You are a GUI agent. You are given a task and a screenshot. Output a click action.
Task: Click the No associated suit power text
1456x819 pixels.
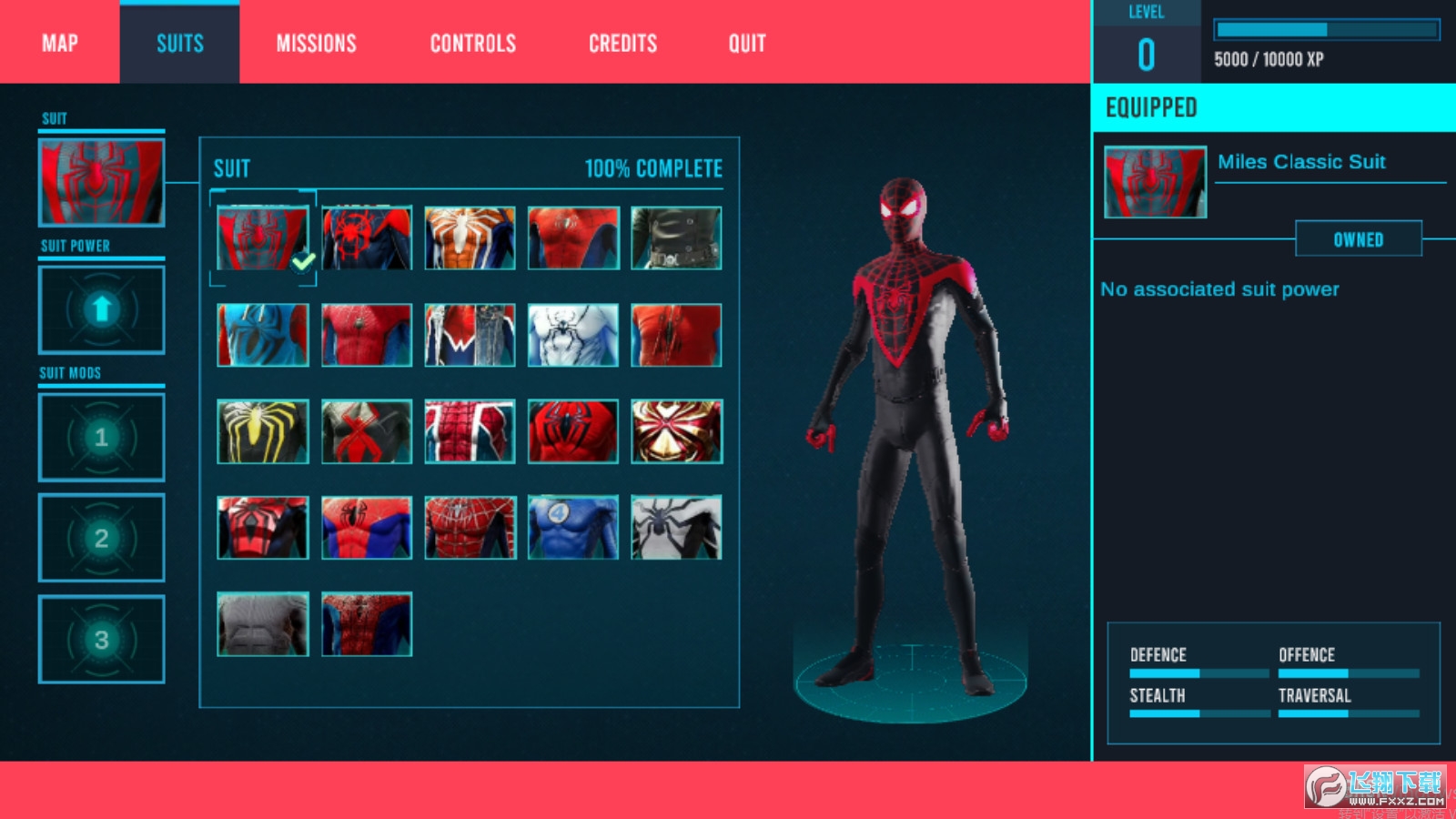1219,289
